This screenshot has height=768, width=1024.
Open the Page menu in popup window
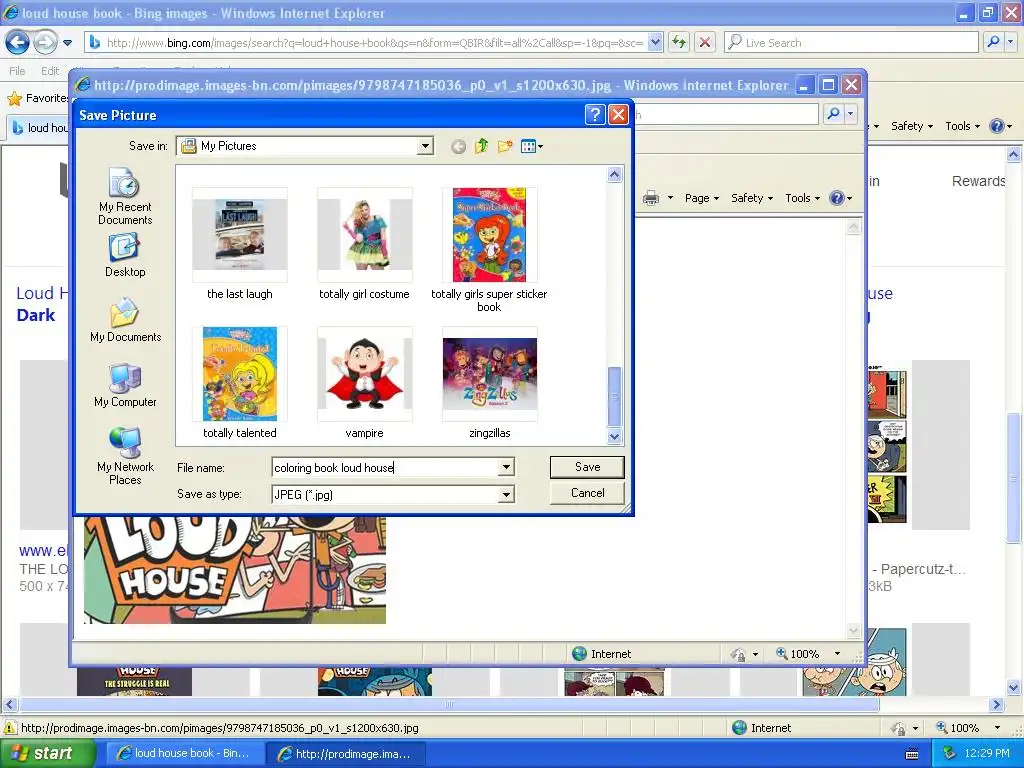[701, 198]
